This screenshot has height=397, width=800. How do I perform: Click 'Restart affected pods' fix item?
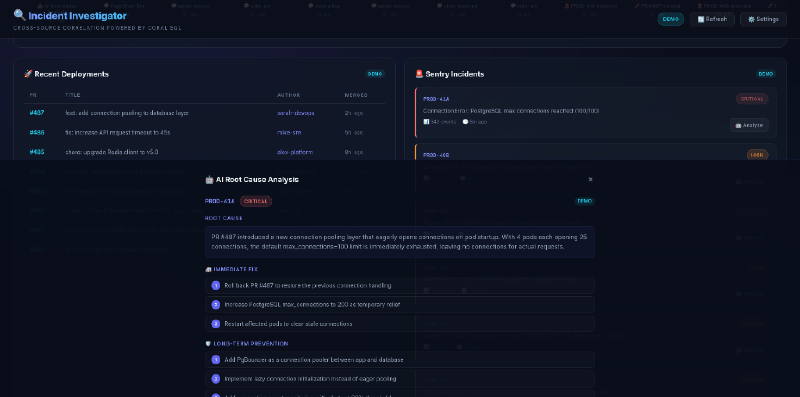[400, 324]
